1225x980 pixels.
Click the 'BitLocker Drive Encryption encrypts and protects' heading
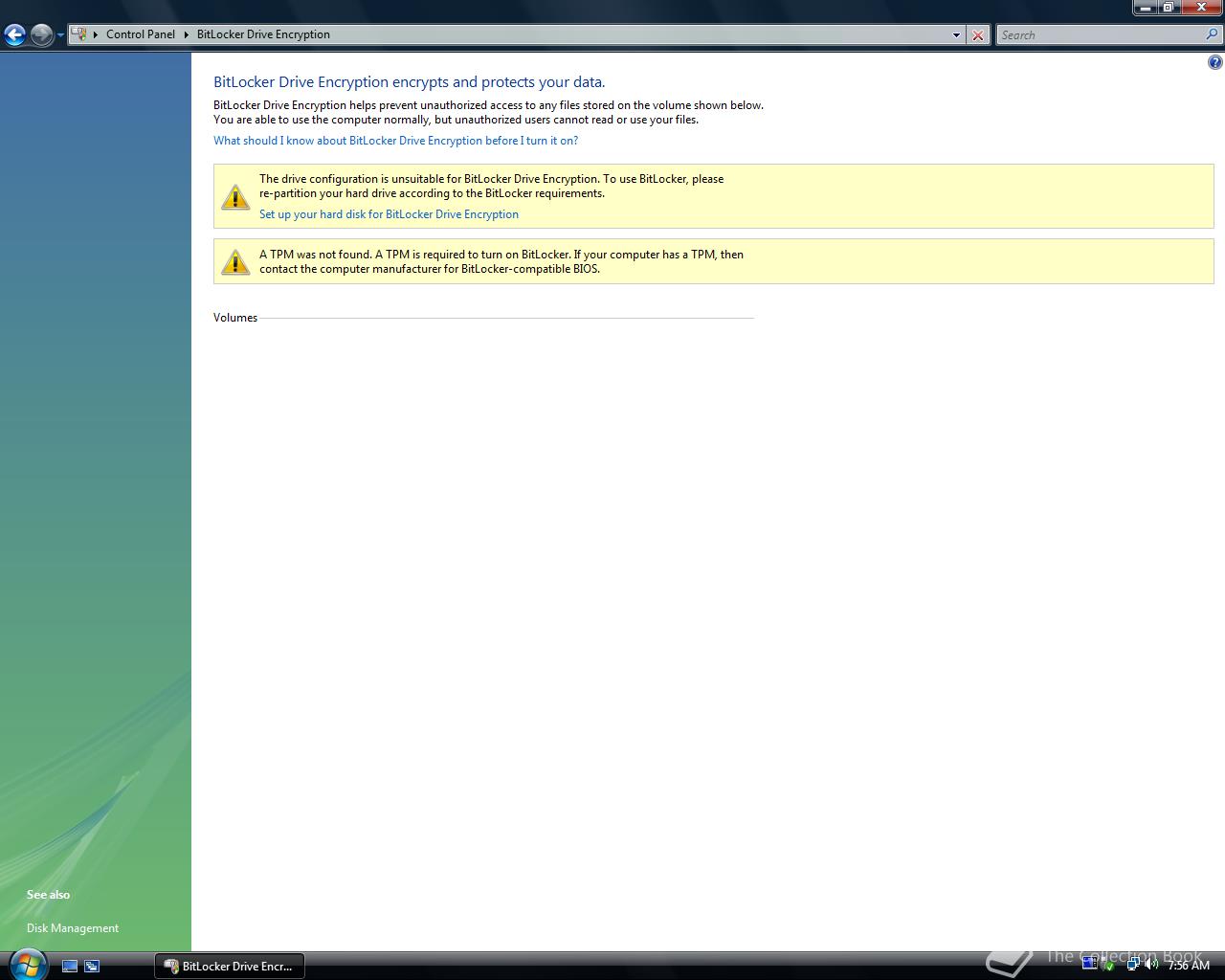(409, 82)
